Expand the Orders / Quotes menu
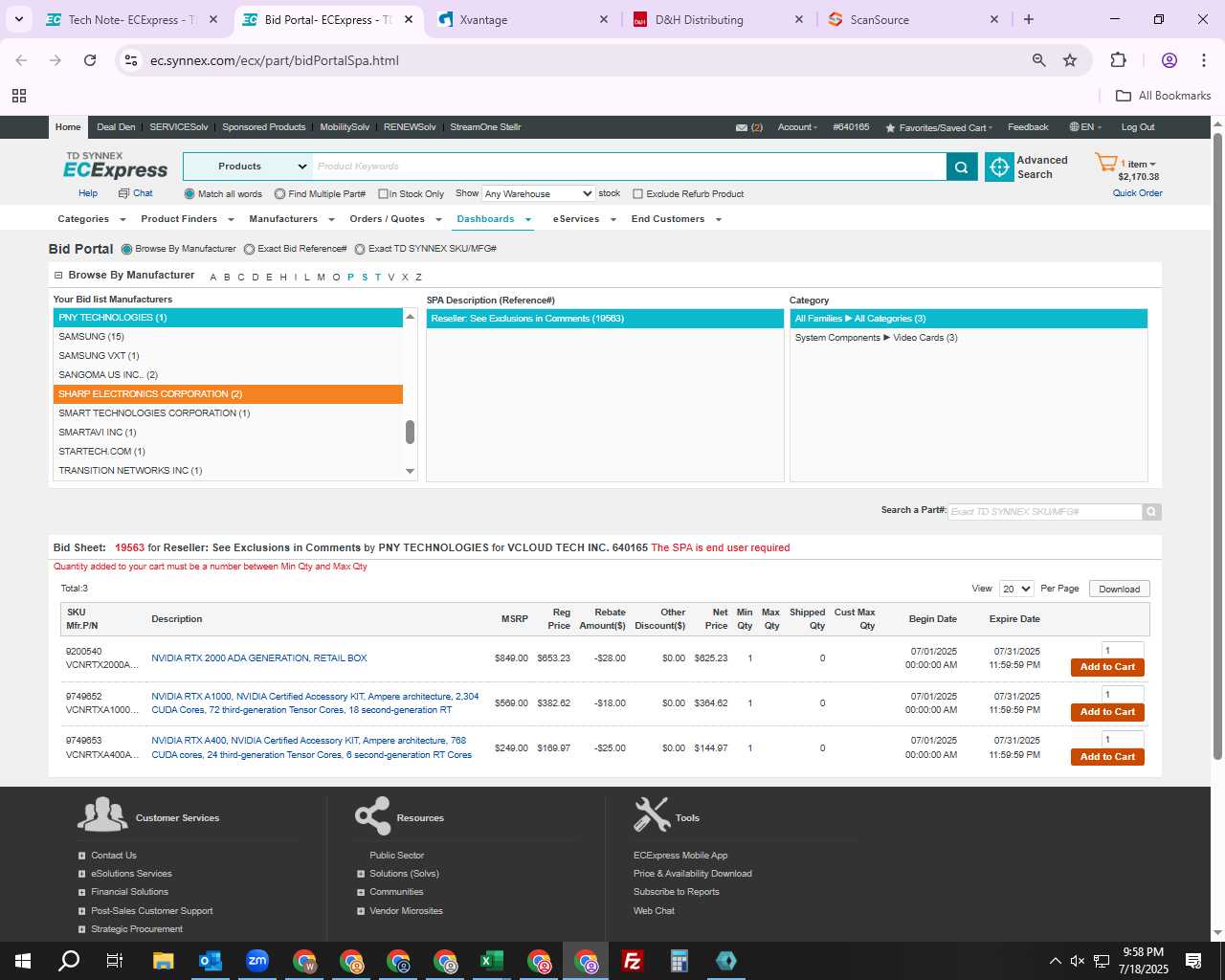The width and height of the screenshot is (1225, 980). pyautogui.click(x=395, y=219)
